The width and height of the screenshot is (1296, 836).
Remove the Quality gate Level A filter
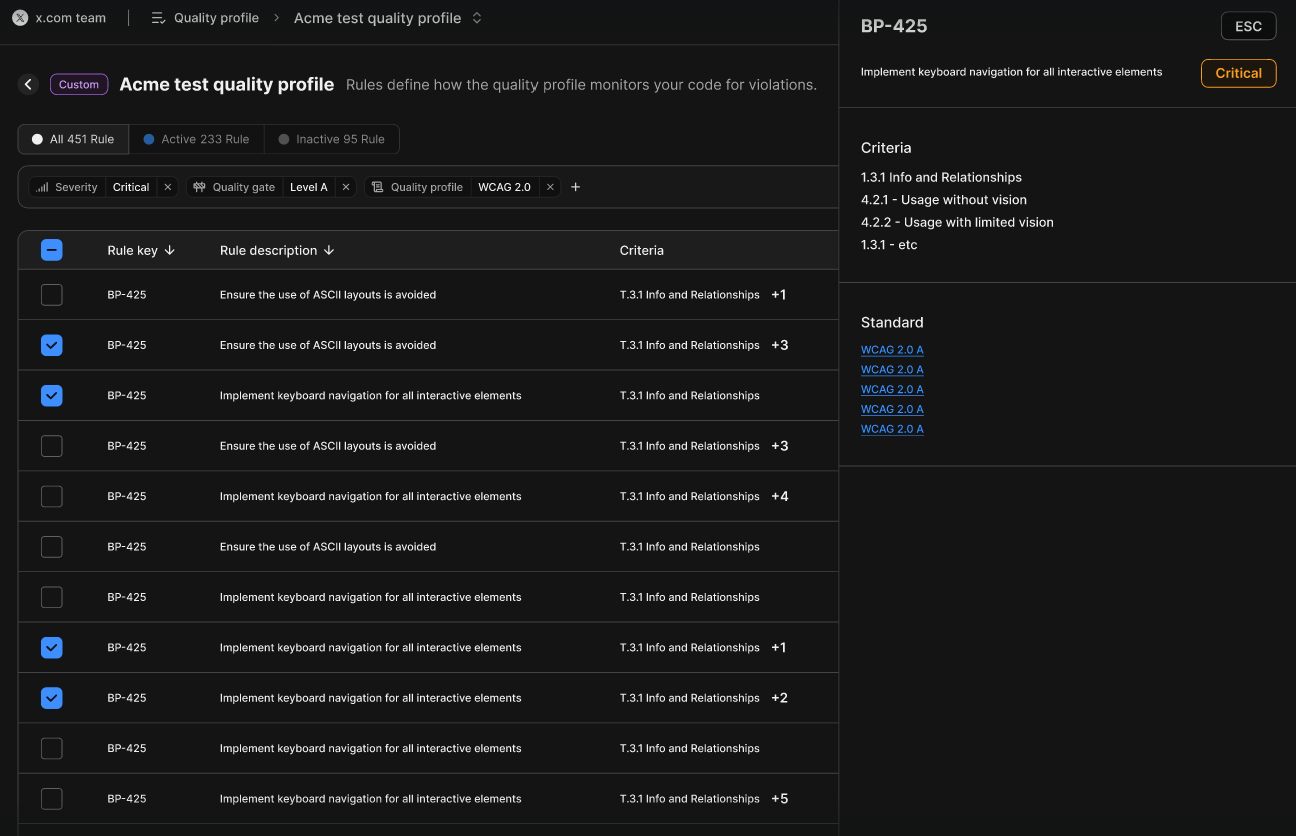click(x=346, y=187)
